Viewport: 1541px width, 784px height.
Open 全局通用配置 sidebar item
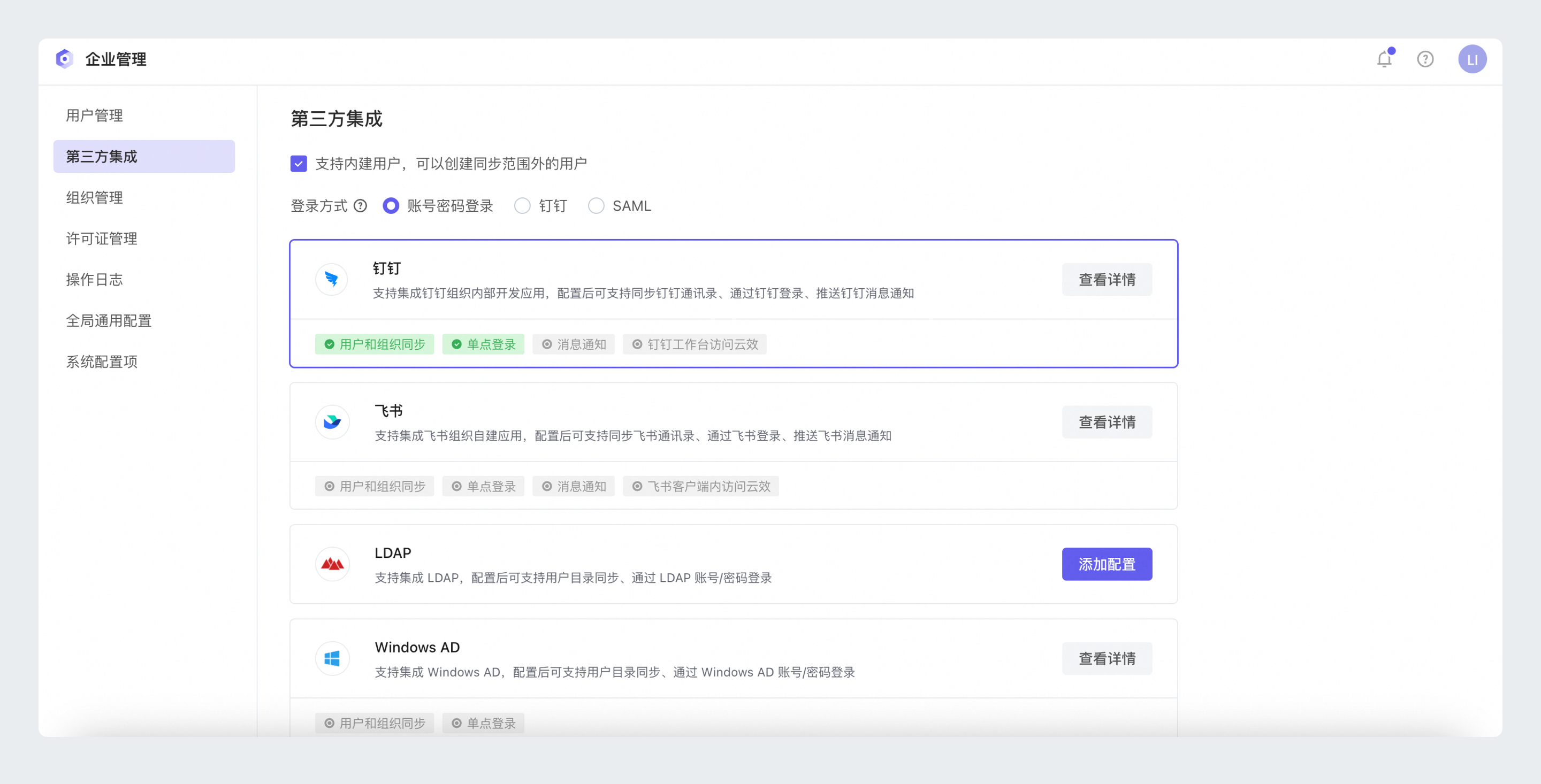(144, 320)
